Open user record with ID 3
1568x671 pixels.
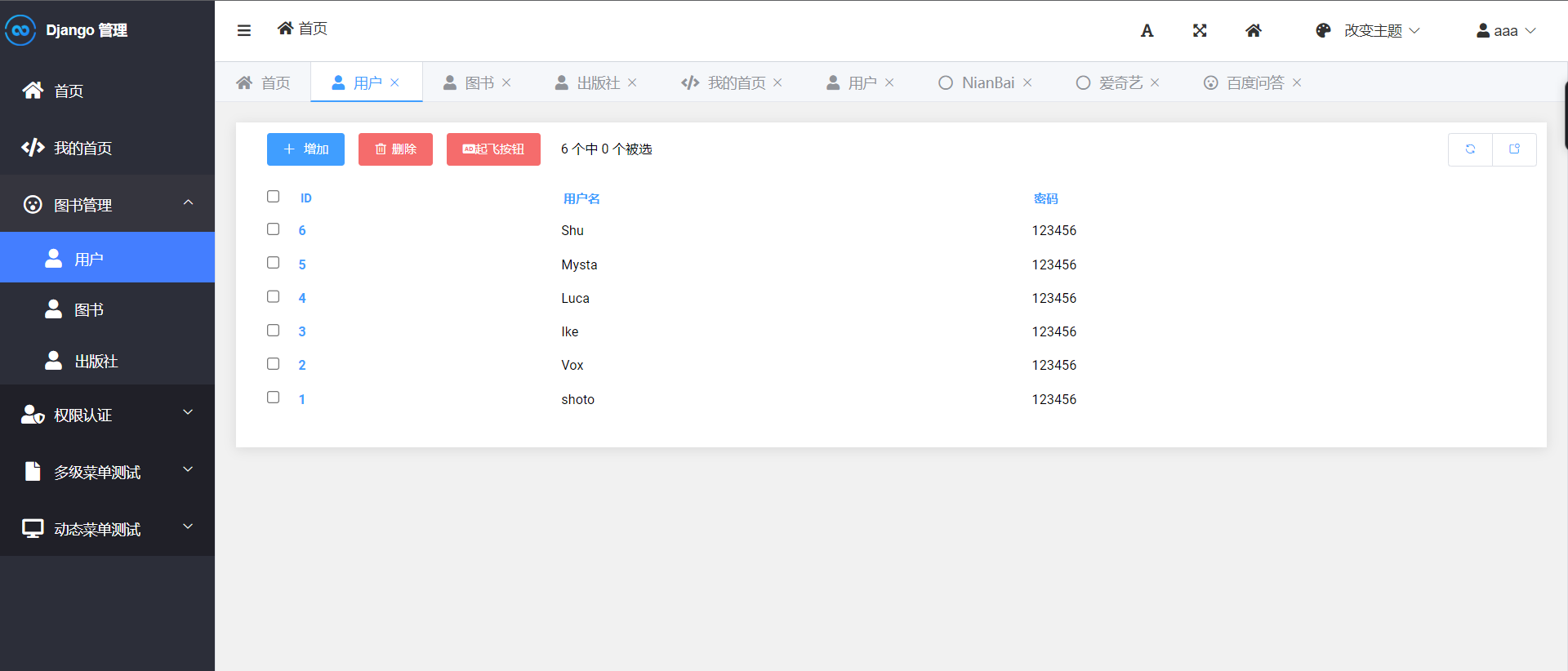point(302,331)
